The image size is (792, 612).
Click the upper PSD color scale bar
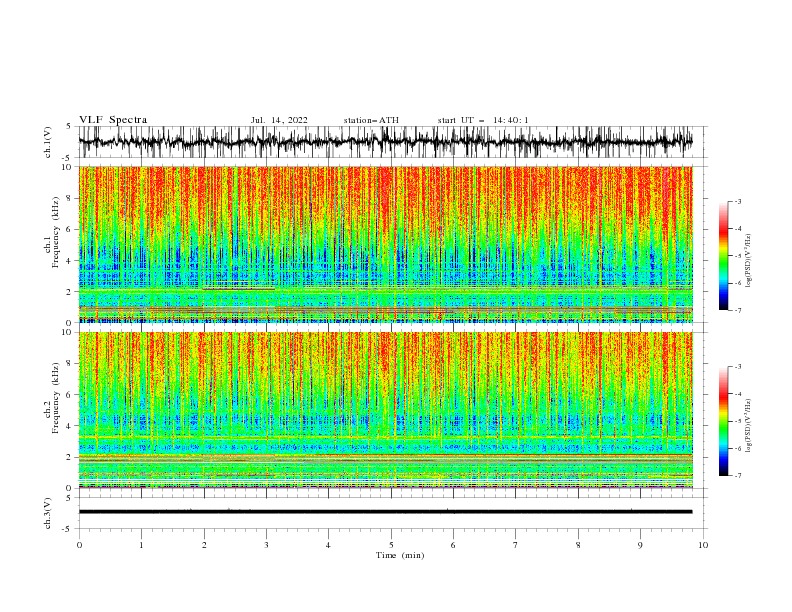coord(723,256)
